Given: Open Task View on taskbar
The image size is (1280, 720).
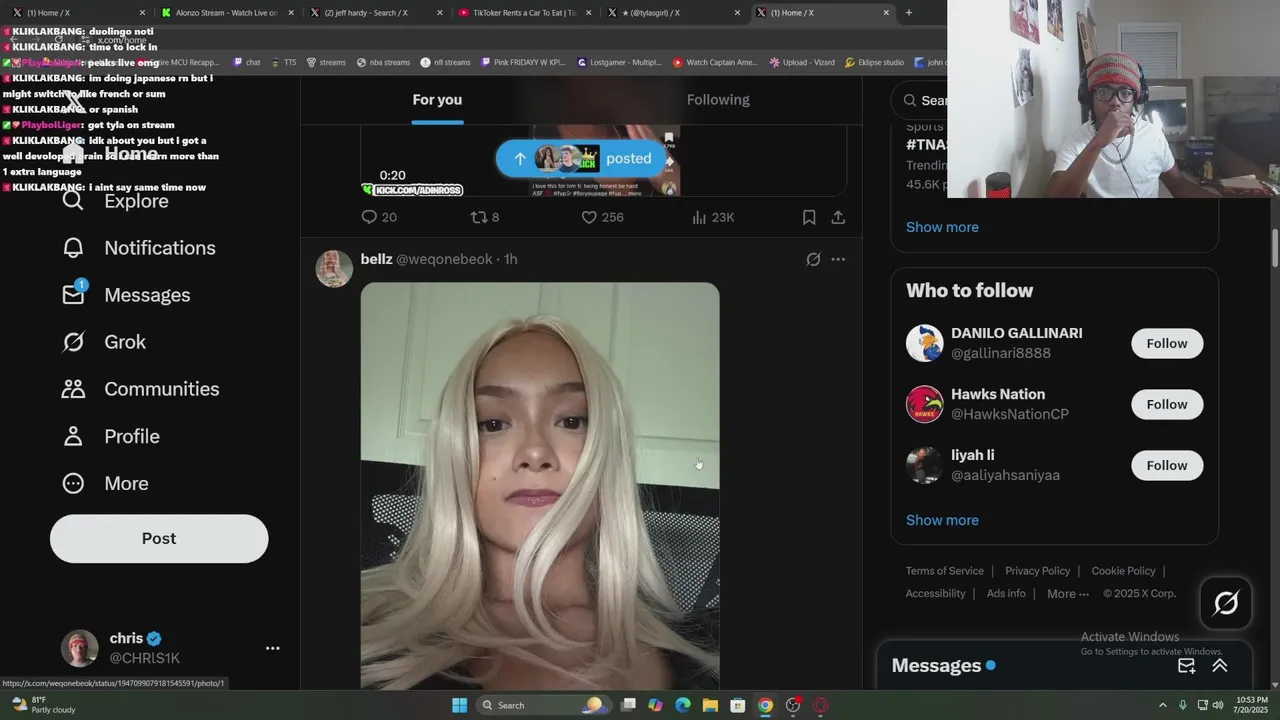Looking at the screenshot, I should click(x=628, y=705).
